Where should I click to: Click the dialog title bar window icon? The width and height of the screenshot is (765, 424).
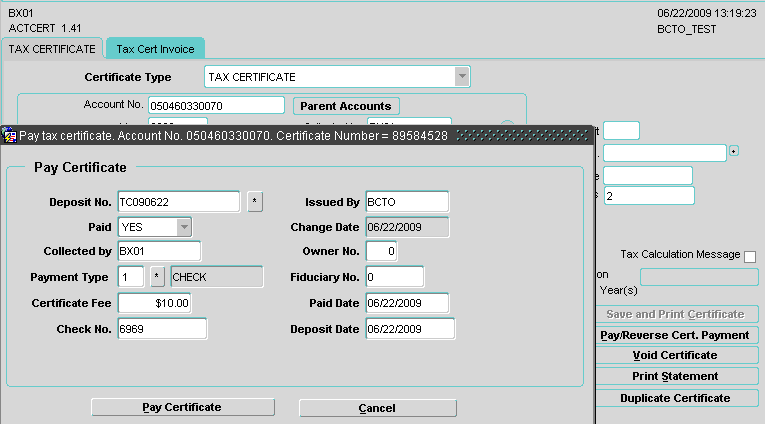(x=9, y=134)
